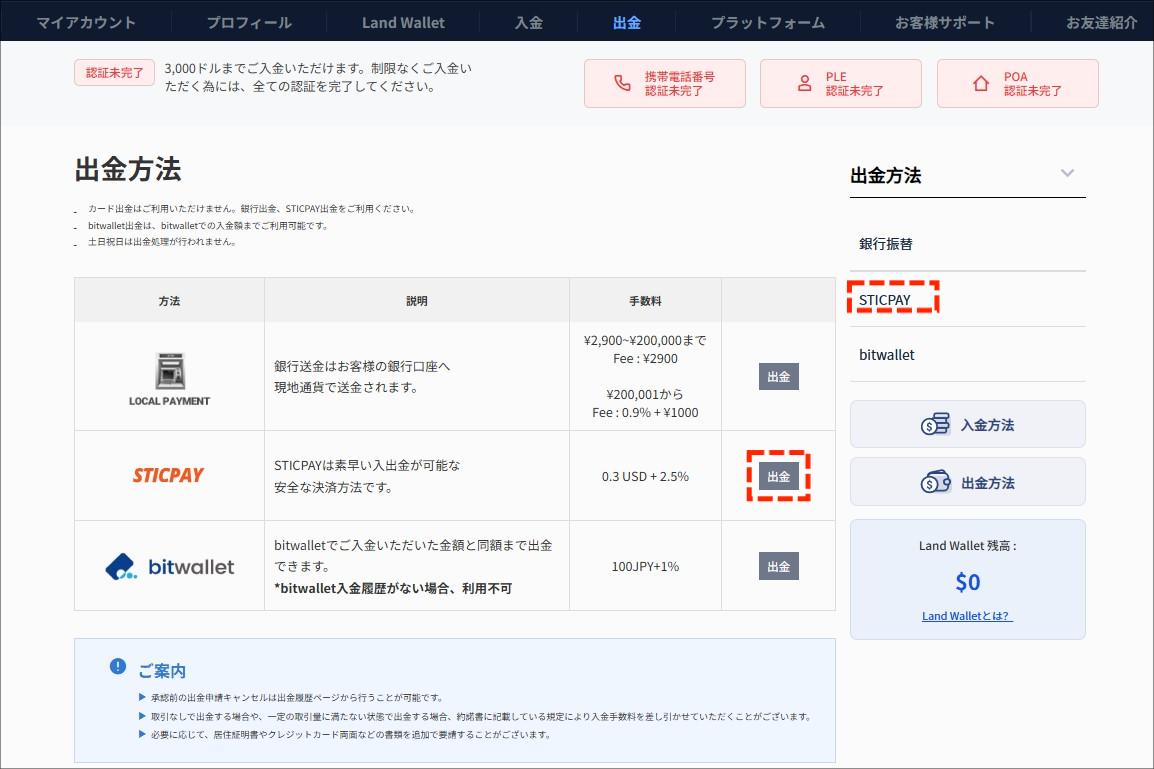This screenshot has height=769, width=1154.
Task: Click the 出金 button in the bitwallet row
Action: pos(779,565)
